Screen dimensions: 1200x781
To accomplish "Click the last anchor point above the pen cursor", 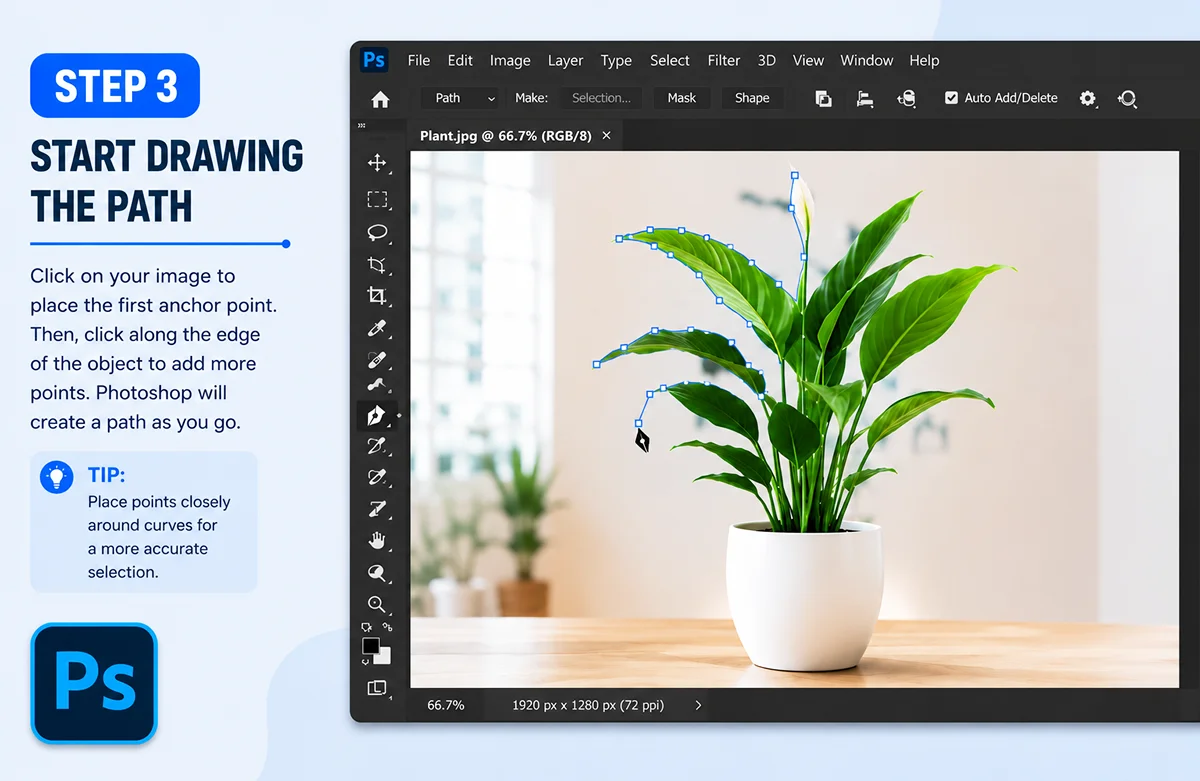I will tap(640, 423).
